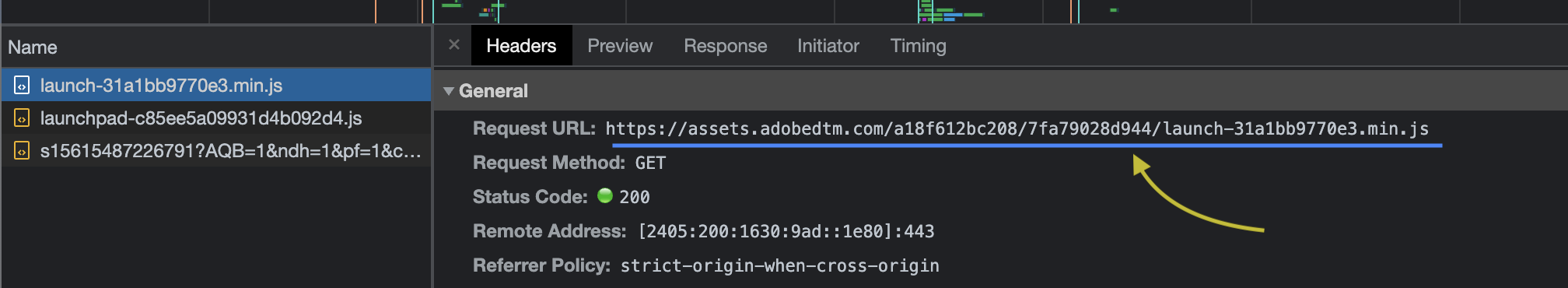Switch to the Preview tab
The height and width of the screenshot is (288, 1568).
pyautogui.click(x=620, y=46)
